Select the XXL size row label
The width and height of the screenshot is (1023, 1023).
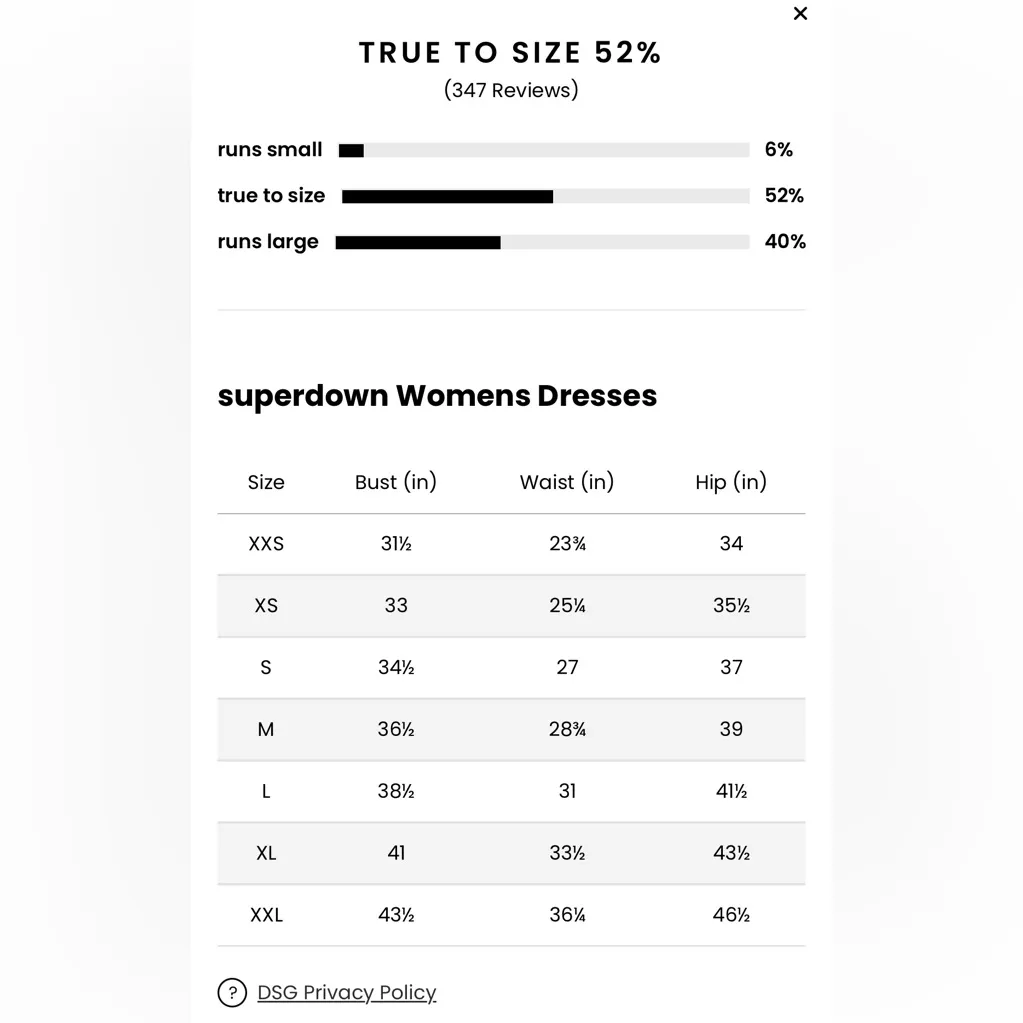click(x=266, y=915)
